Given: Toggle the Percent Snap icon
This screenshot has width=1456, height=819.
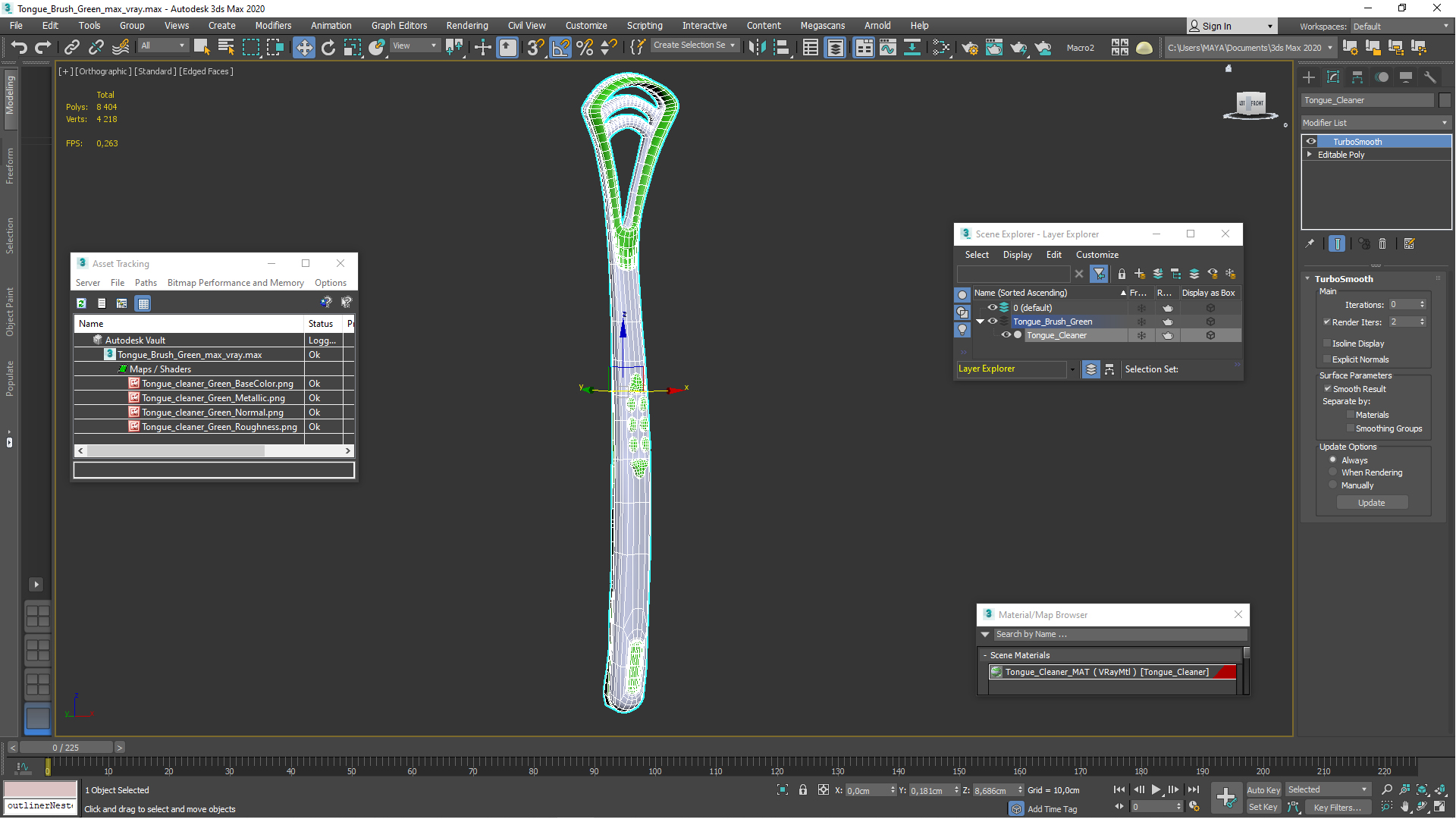Looking at the screenshot, I should 585,48.
